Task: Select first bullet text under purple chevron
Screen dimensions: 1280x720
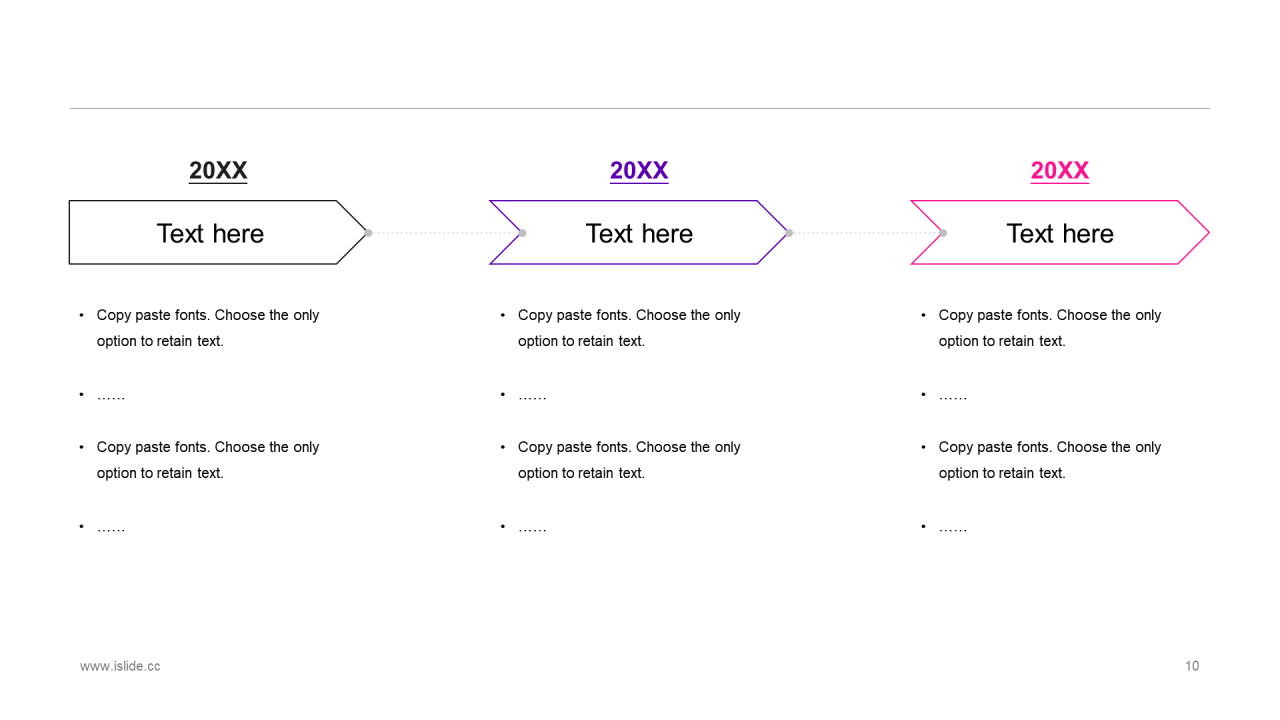Action: pyautogui.click(x=629, y=328)
